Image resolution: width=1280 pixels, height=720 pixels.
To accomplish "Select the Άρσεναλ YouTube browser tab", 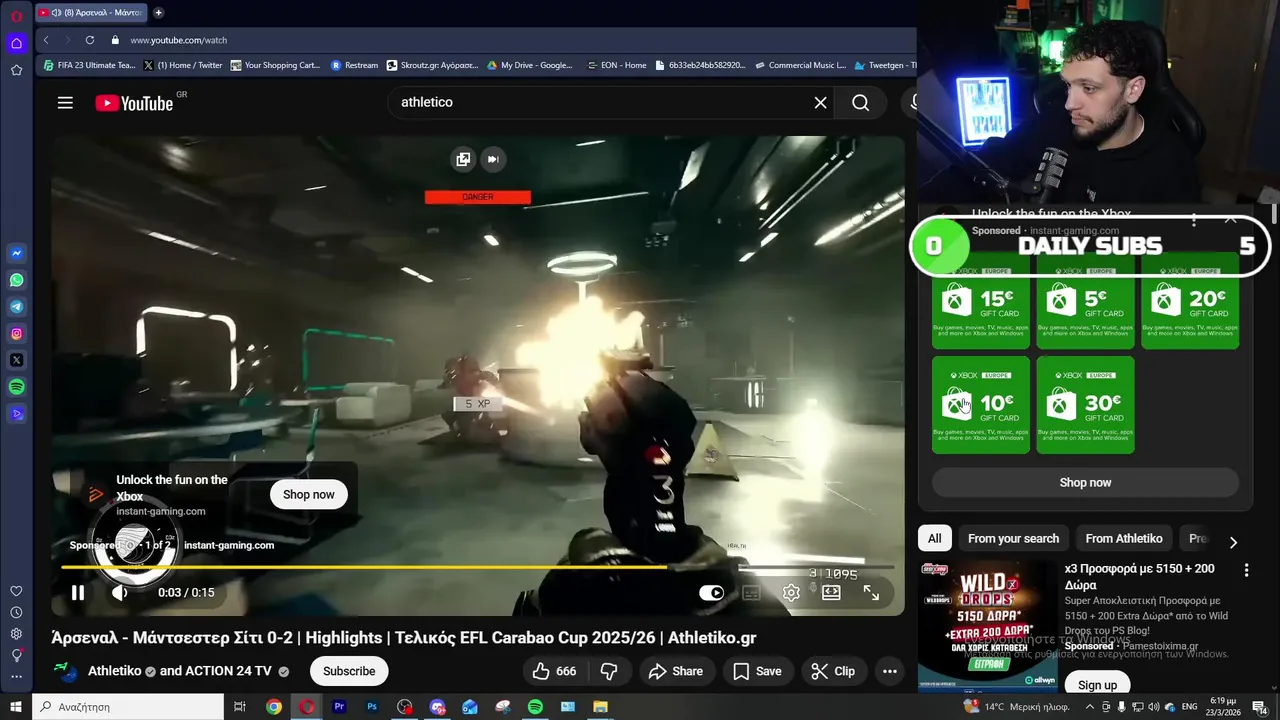I will [90, 12].
